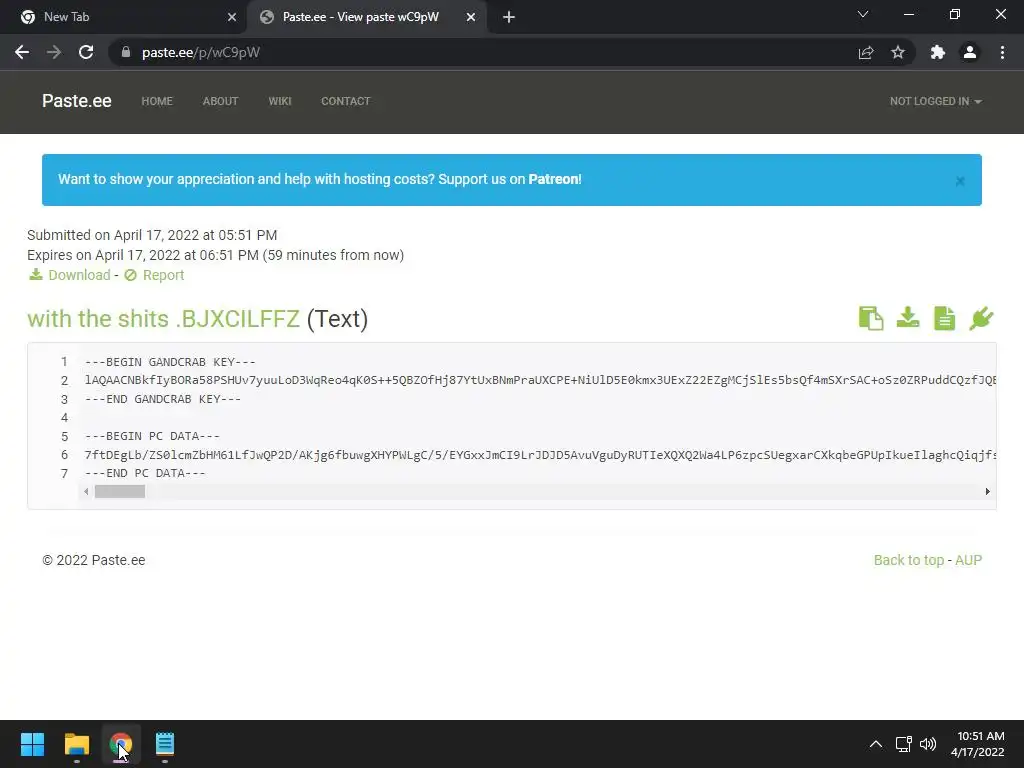Screen dimensions: 1024x768
Task: Click the PC data string on line 6
Action: coord(540,455)
